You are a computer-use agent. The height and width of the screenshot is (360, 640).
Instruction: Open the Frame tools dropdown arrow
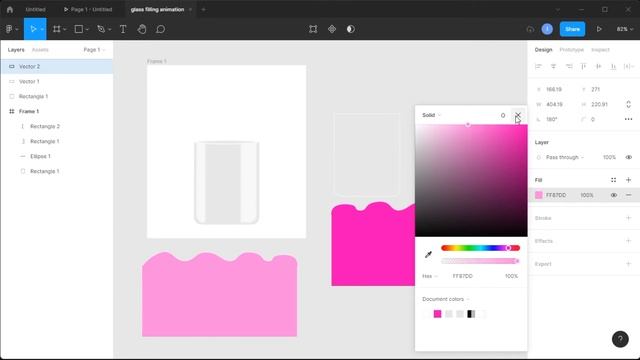coord(64,29)
